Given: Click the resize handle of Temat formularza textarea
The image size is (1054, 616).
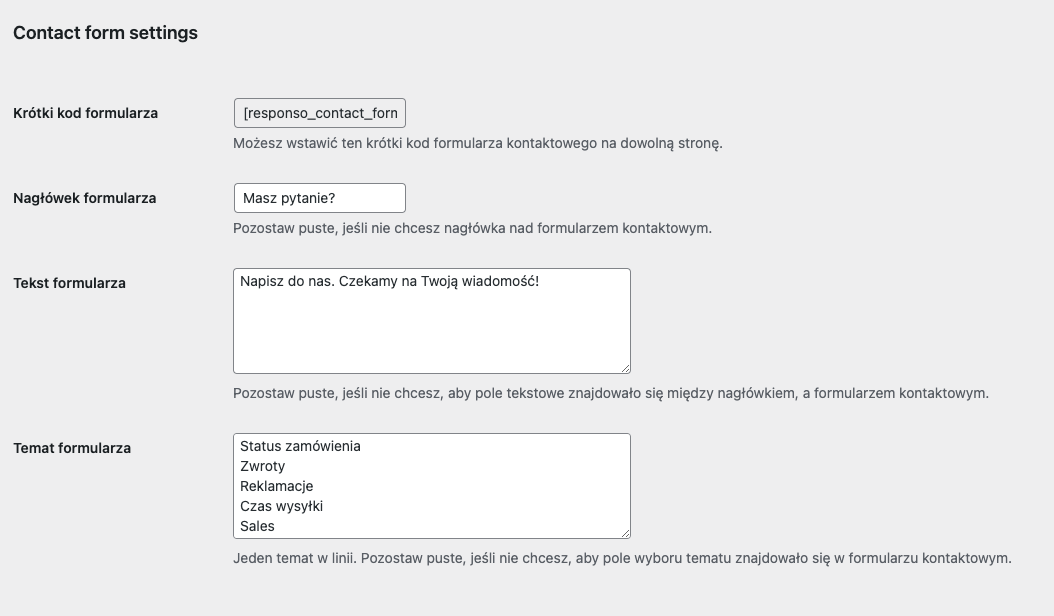Looking at the screenshot, I should pyautogui.click(x=625, y=533).
